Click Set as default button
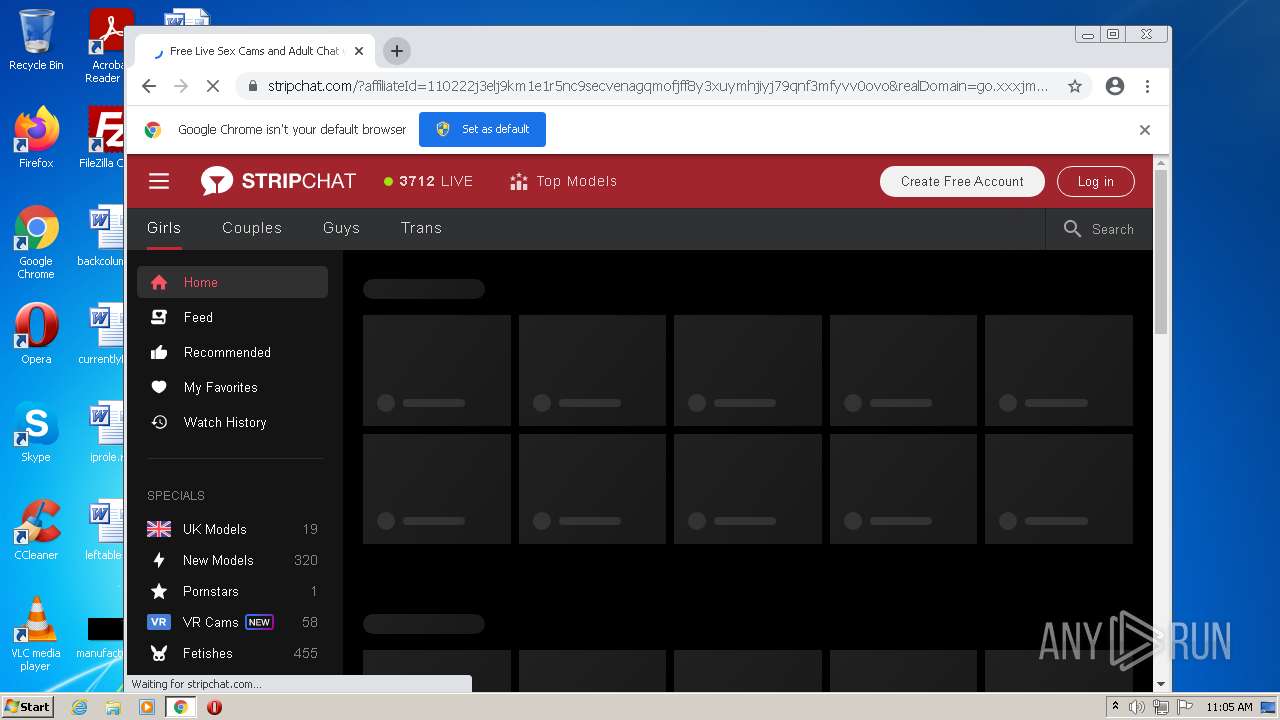Viewport: 1280px width, 720px height. 482,129
